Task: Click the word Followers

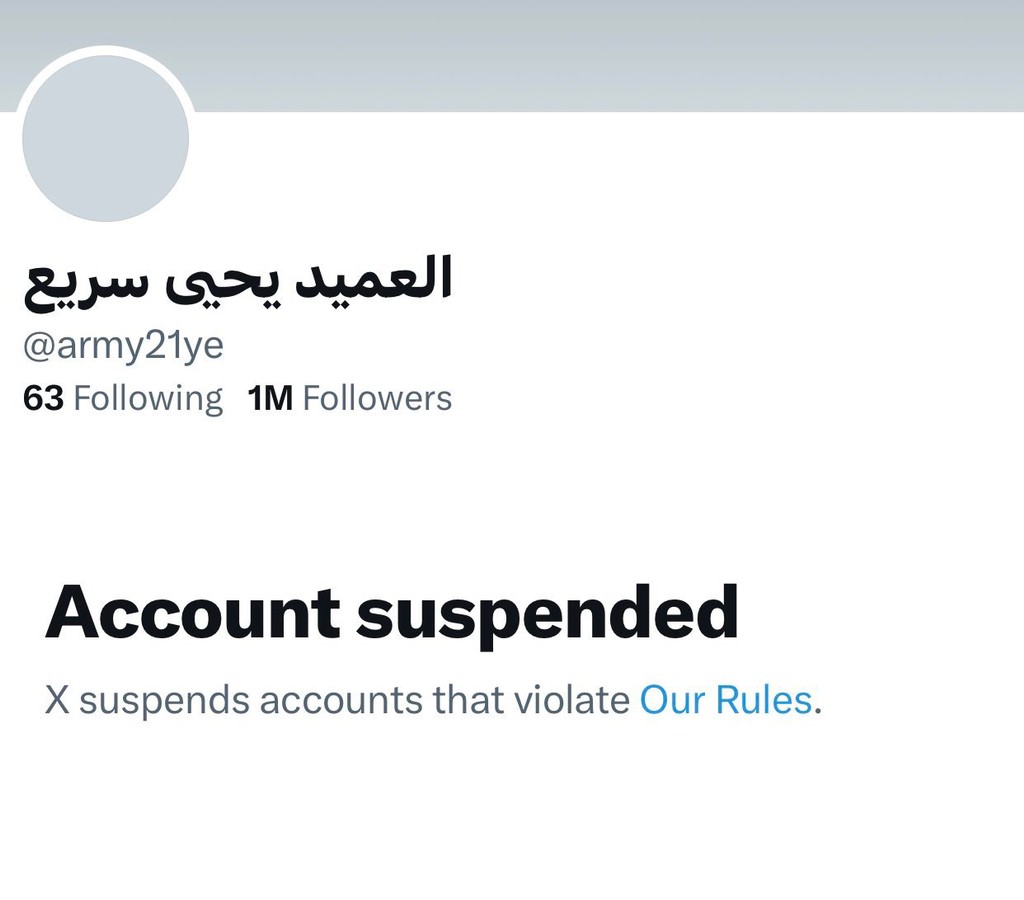Action: tap(377, 398)
